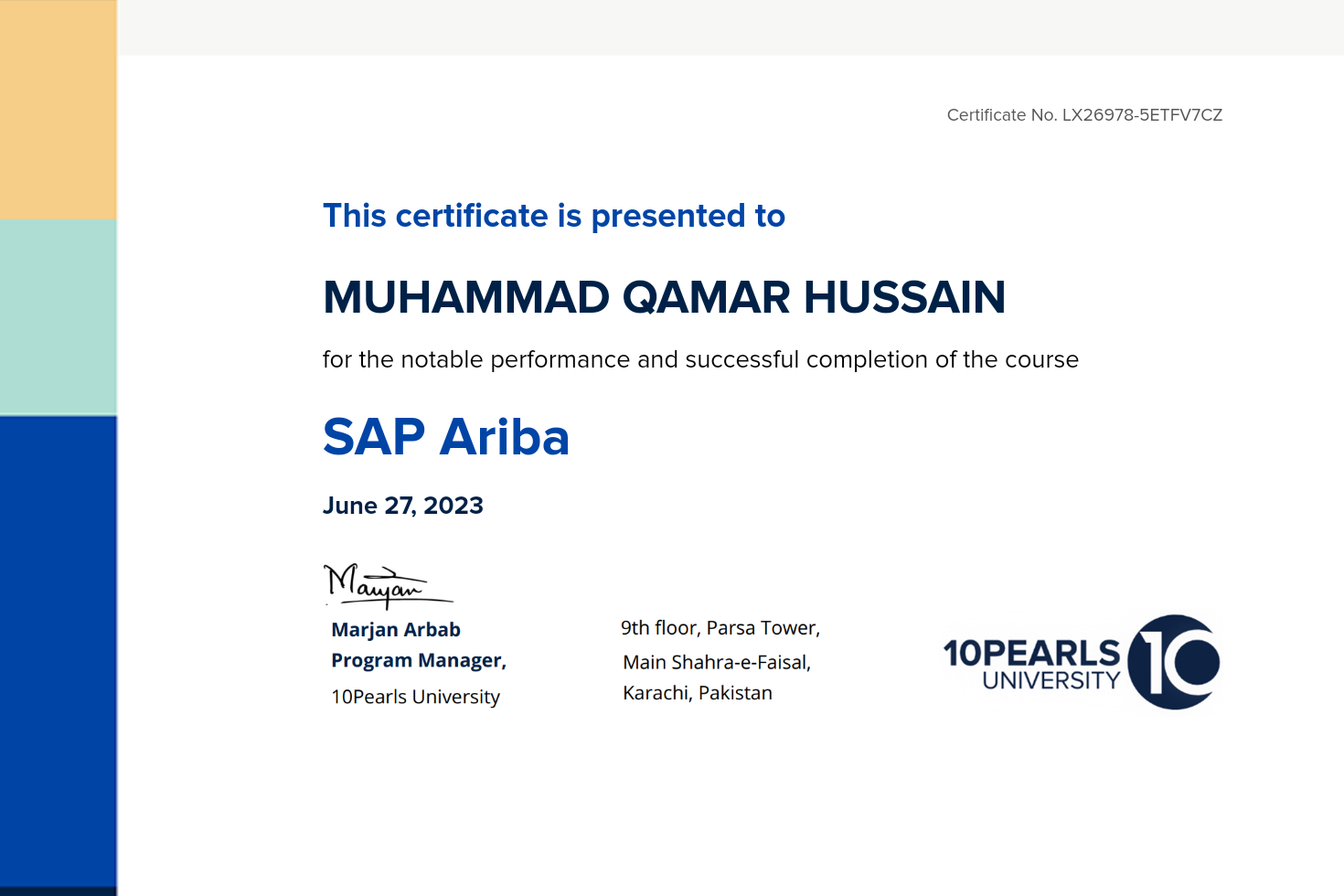Image resolution: width=1344 pixels, height=896 pixels.
Task: Click the SAP Ariba course title
Action: [446, 437]
